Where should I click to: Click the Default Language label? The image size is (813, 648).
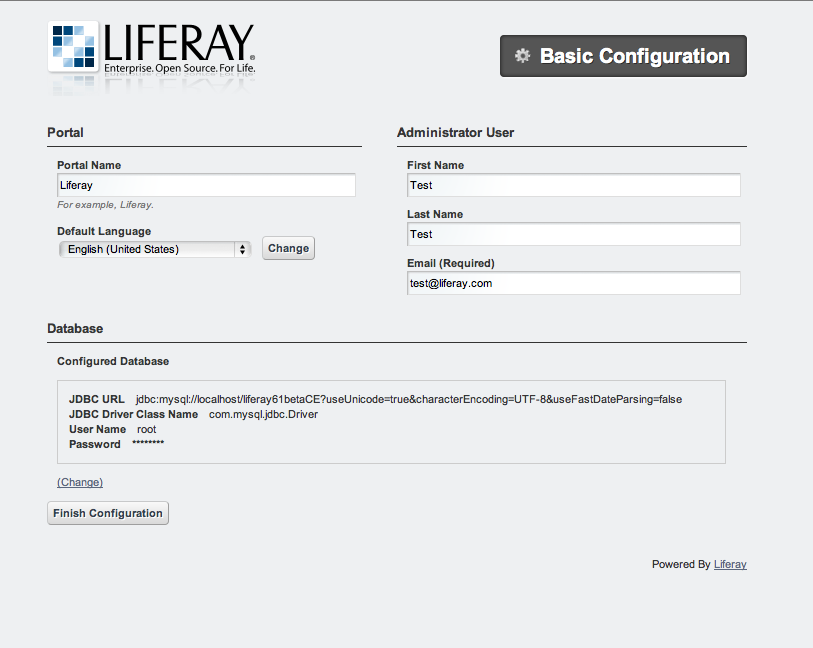click(x=104, y=231)
